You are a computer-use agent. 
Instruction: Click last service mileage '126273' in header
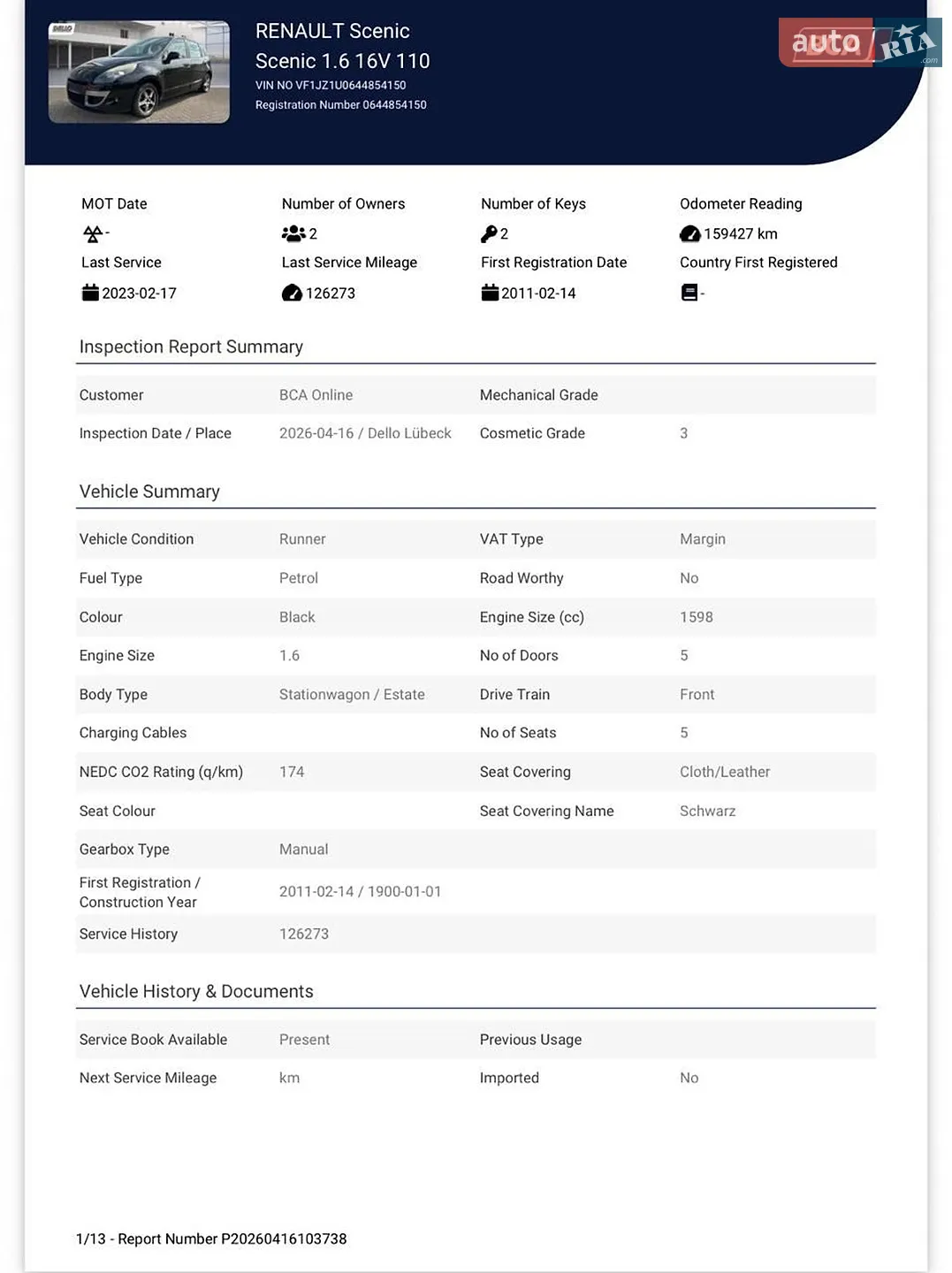coord(331,293)
